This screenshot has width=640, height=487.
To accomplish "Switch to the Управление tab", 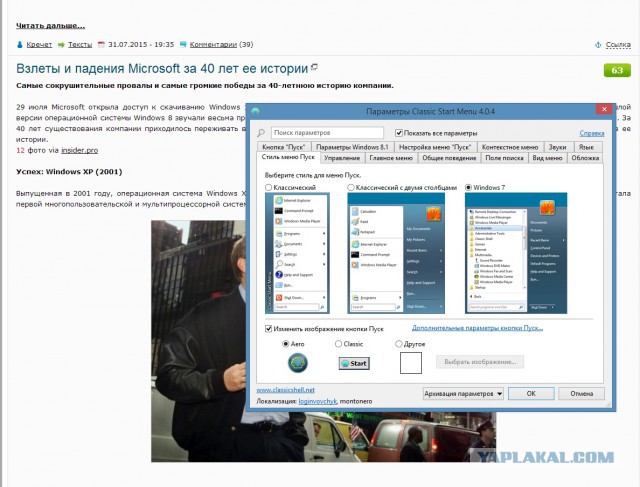I will (342, 158).
